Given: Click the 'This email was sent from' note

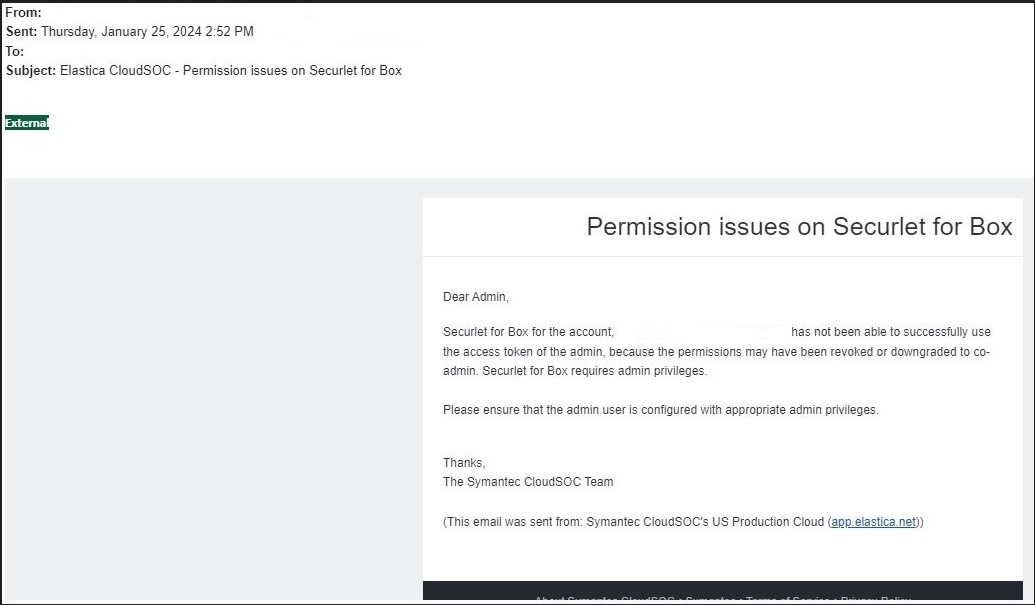Looking at the screenshot, I should click(634, 522).
